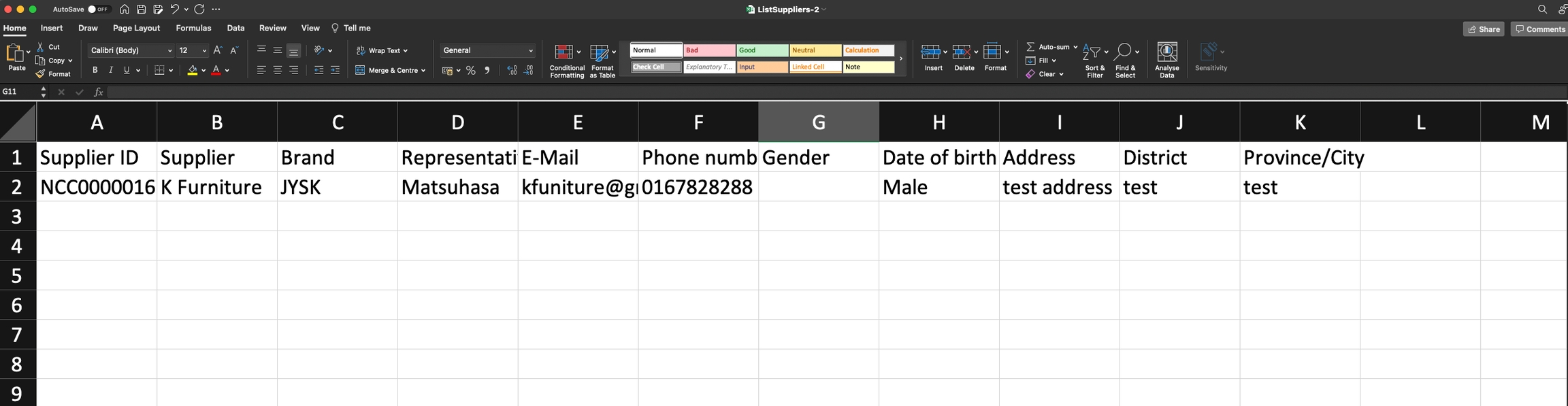1568x406 pixels.
Task: Toggle Bold formatting
Action: point(95,71)
